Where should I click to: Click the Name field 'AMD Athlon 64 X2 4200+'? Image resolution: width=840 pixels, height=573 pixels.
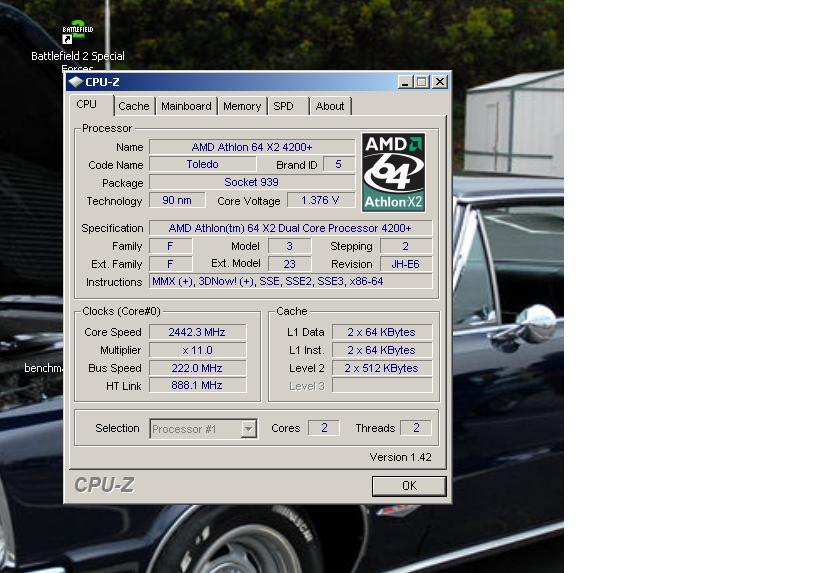pyautogui.click(x=252, y=147)
